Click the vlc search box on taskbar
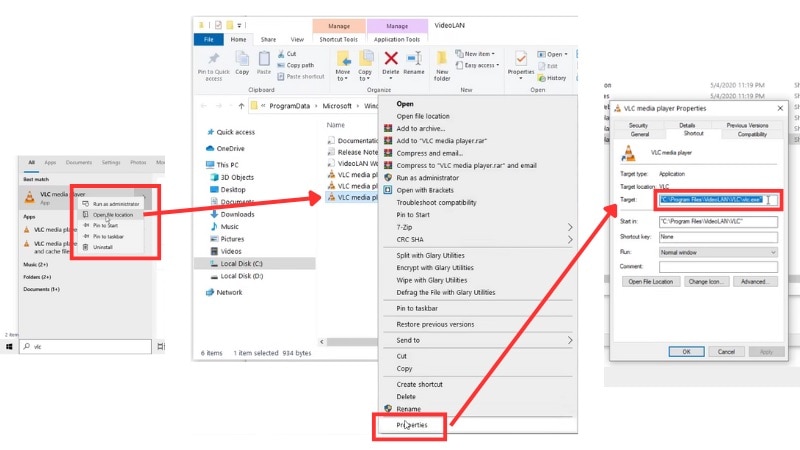The width and height of the screenshot is (800, 450). pos(86,347)
